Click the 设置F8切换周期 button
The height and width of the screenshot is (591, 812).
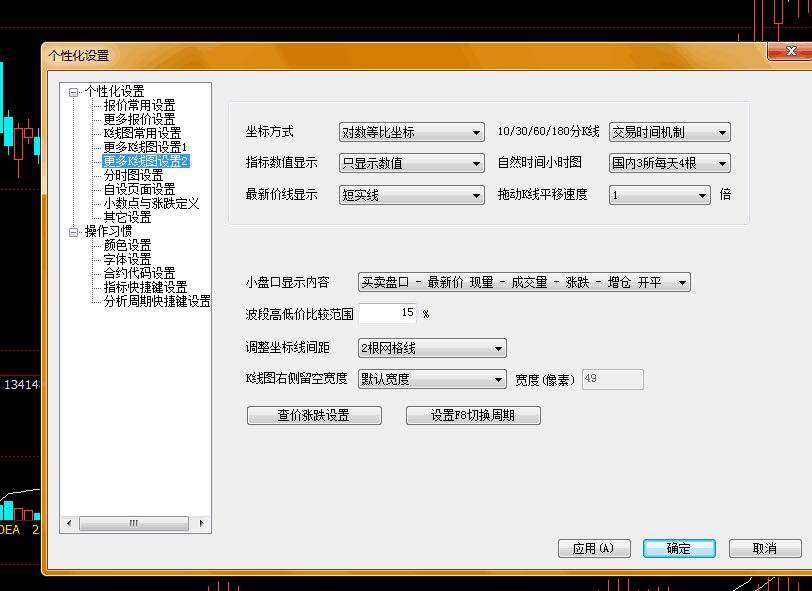pyautogui.click(x=473, y=416)
